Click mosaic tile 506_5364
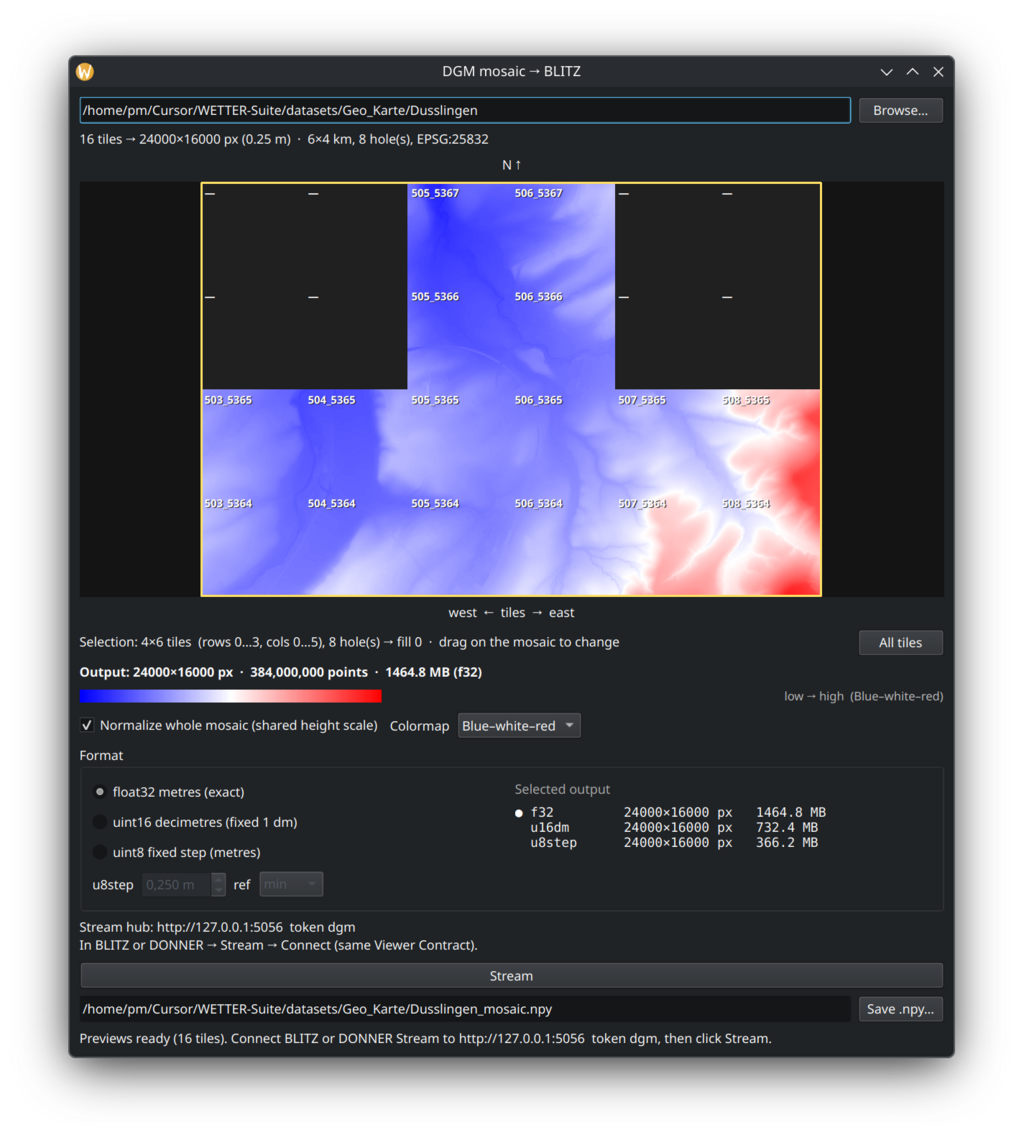The image size is (1024, 1140). [563, 544]
